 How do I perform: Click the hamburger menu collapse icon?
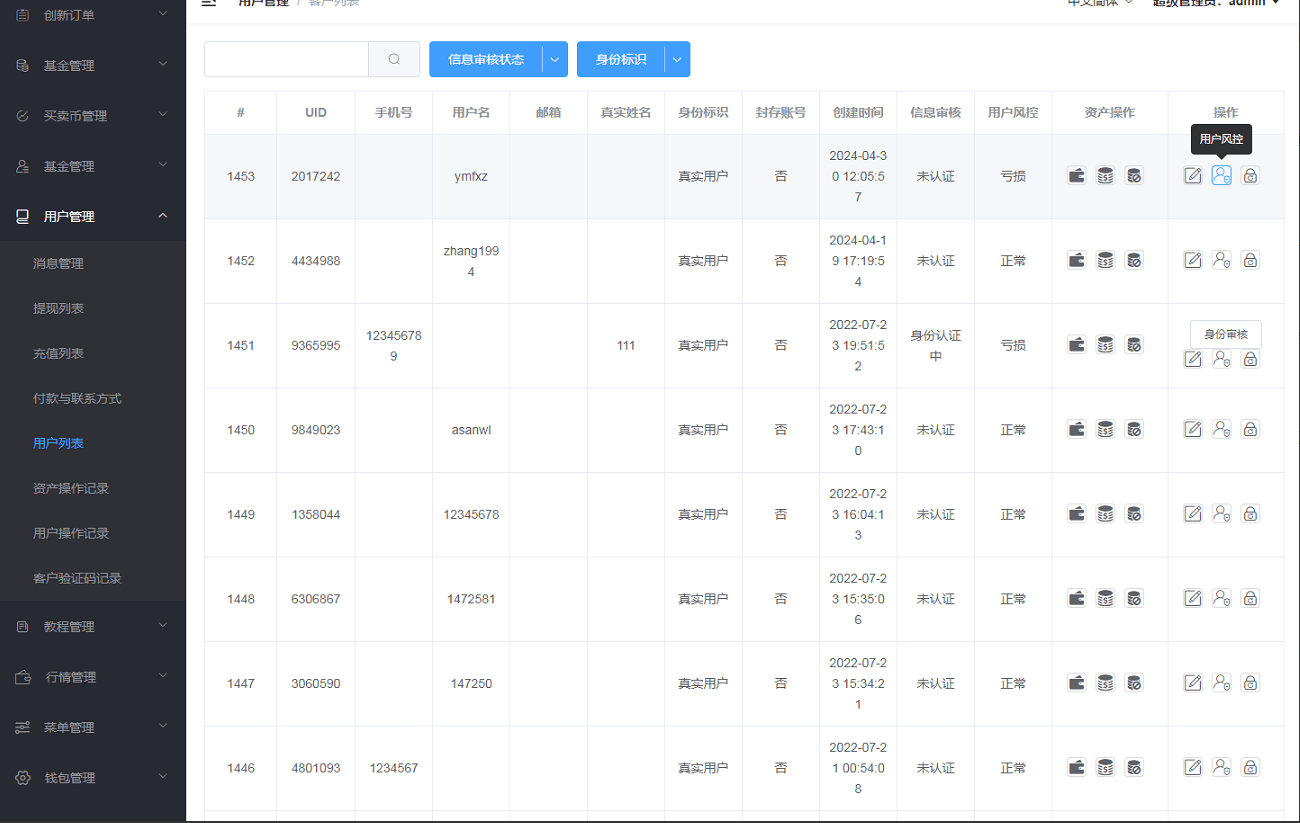coord(209,3)
